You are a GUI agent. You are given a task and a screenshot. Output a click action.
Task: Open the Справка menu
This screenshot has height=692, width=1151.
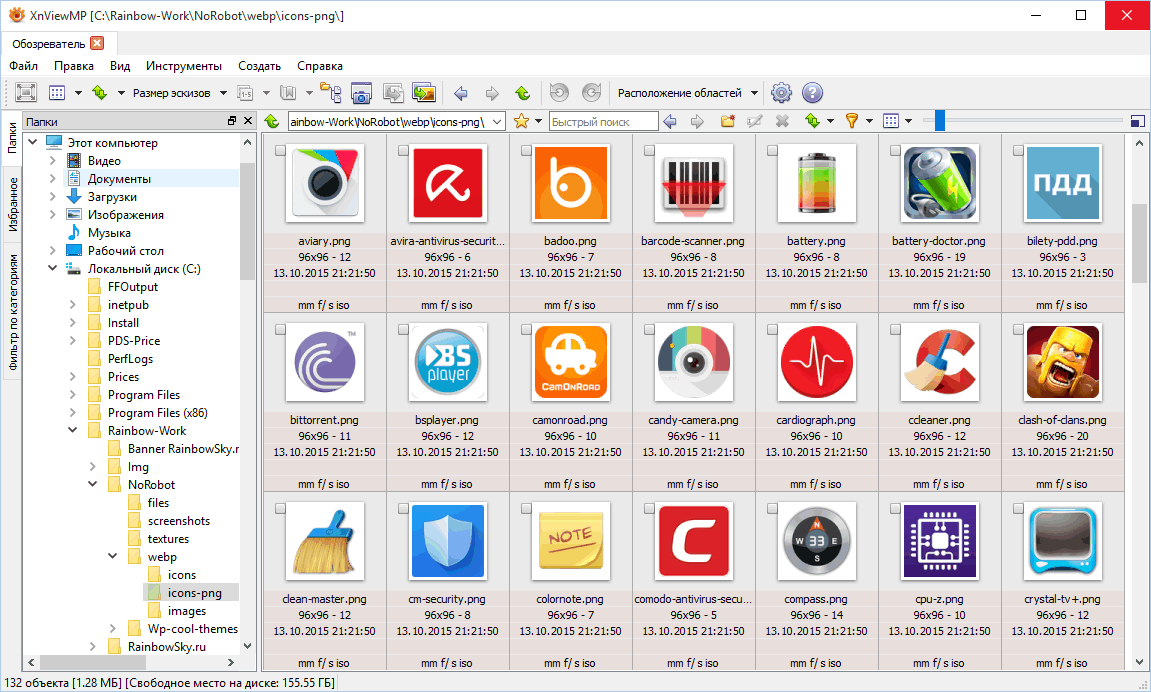(x=319, y=66)
